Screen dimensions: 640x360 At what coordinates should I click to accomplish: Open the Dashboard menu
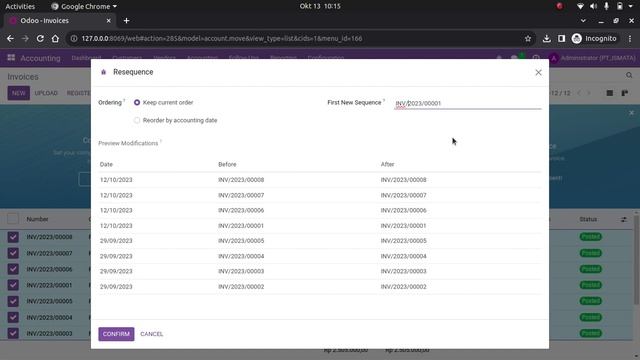coord(86,58)
